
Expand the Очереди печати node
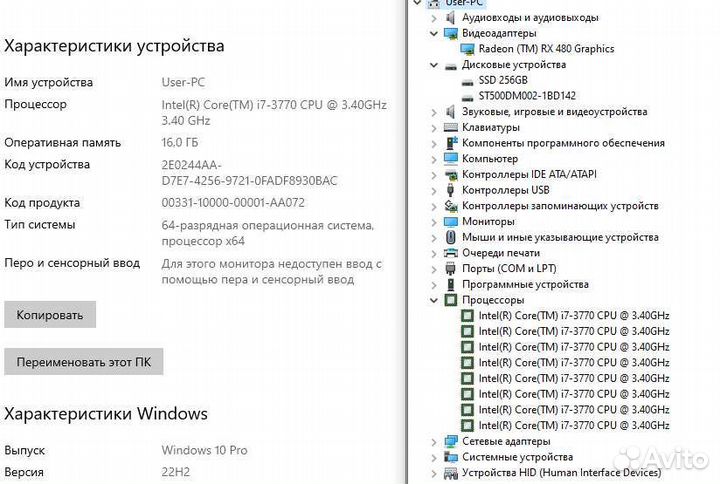coord(434,253)
